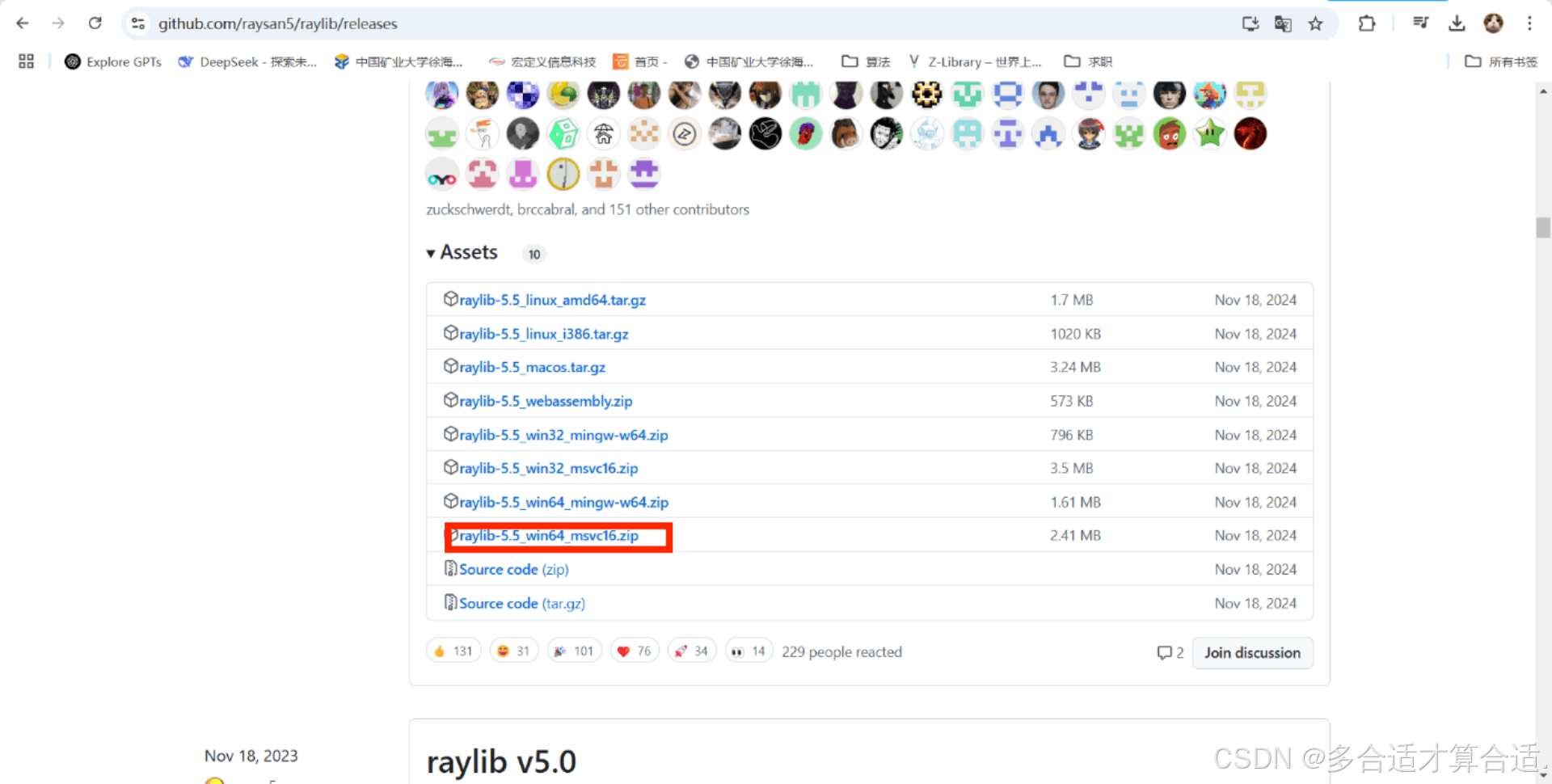
Task: Open the extensions puzzle icon
Action: (x=1367, y=23)
